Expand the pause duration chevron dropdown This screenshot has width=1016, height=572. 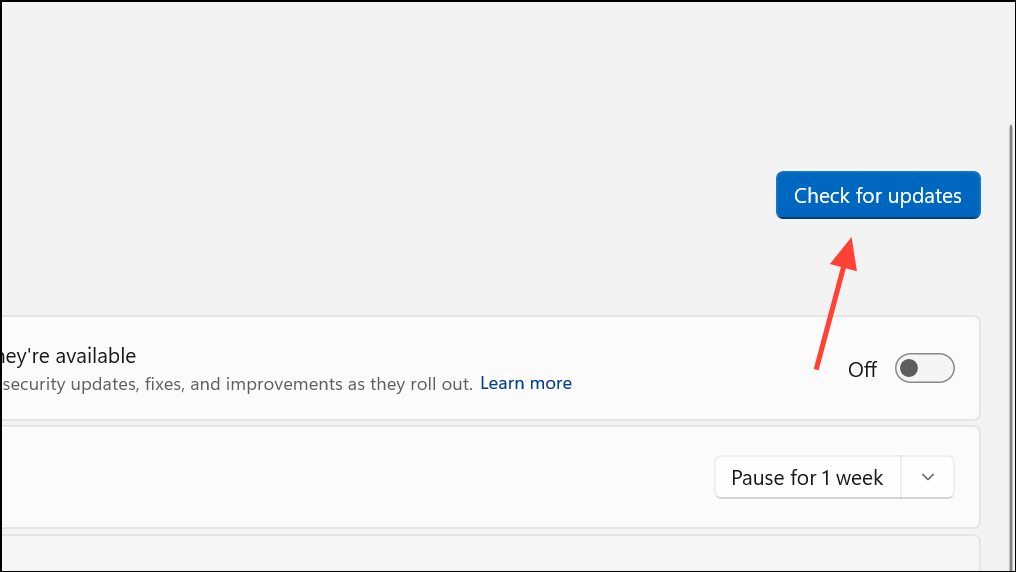click(x=928, y=478)
